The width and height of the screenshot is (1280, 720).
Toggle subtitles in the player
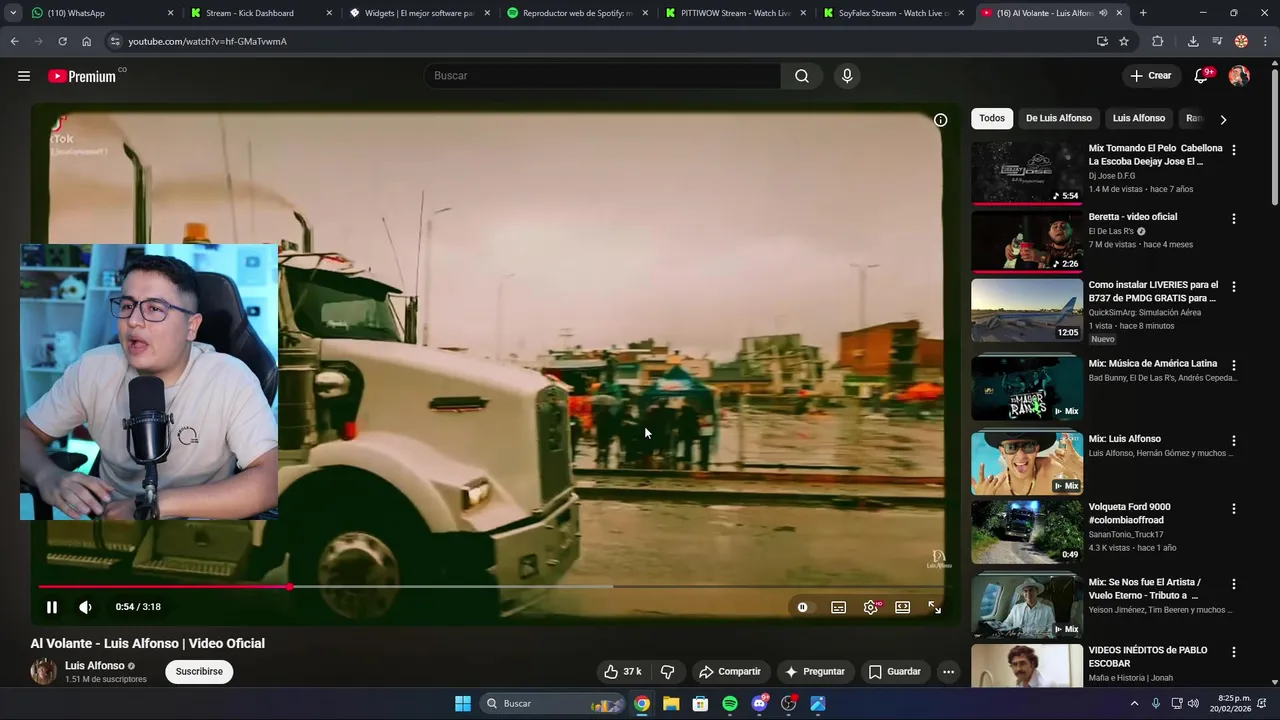[839, 607]
